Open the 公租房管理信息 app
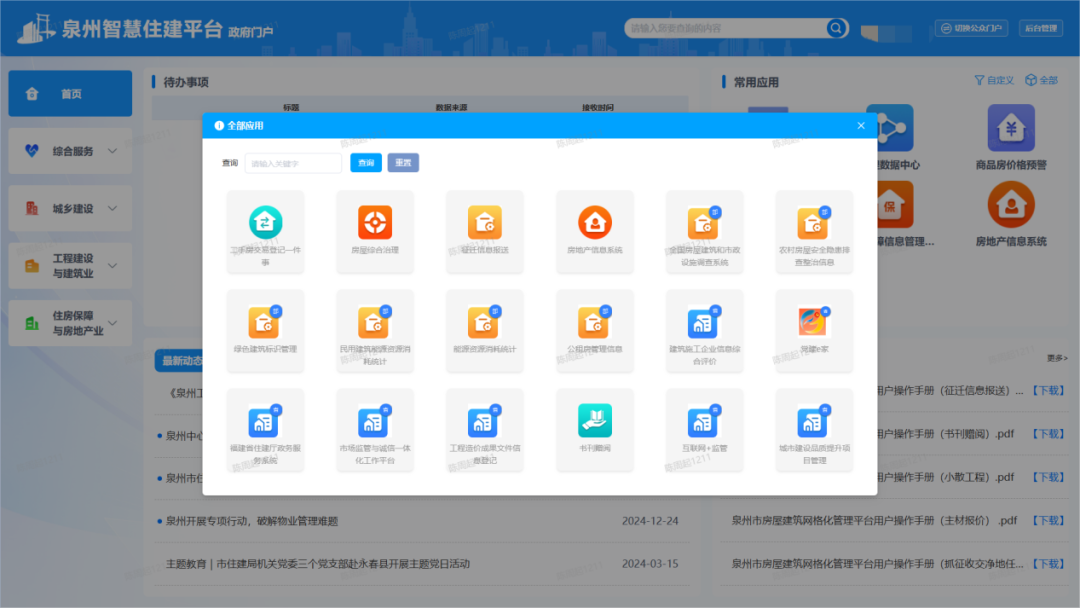 click(x=595, y=322)
